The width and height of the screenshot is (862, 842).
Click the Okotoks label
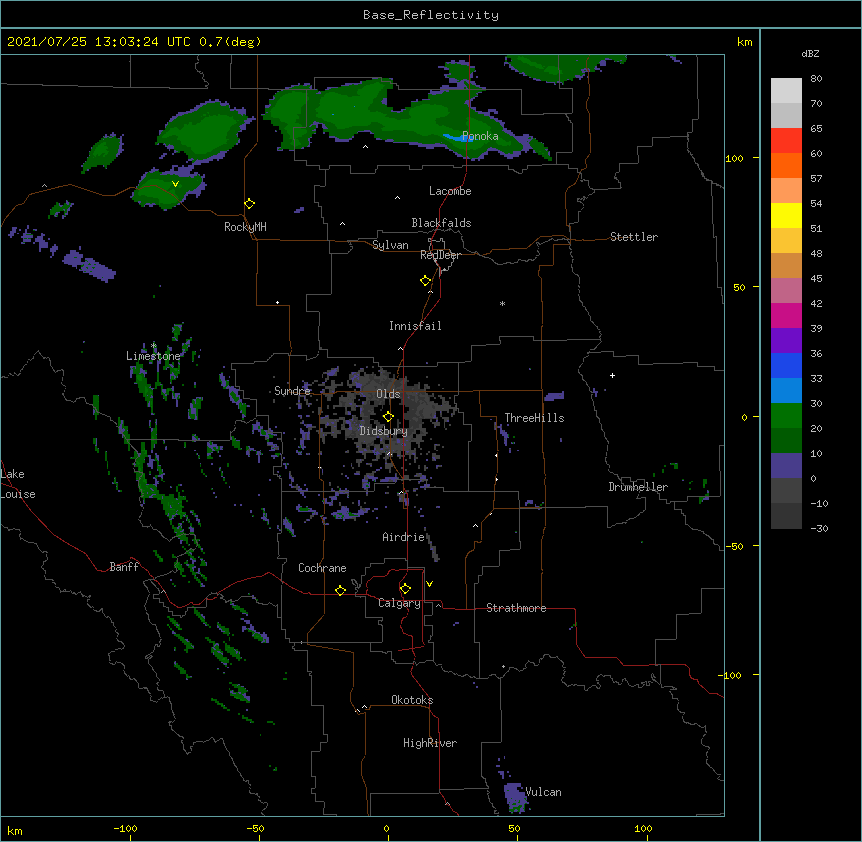point(412,700)
